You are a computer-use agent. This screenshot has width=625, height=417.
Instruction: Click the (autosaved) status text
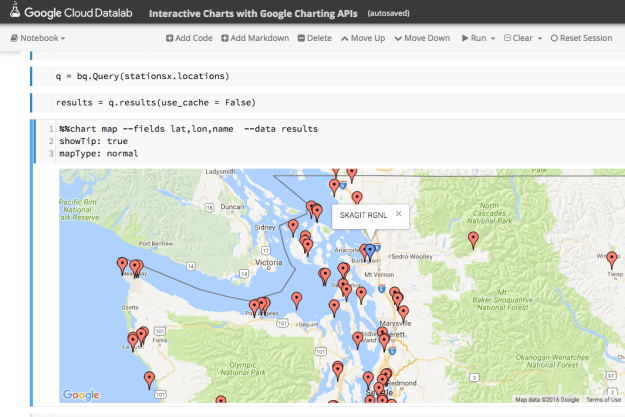389,14
